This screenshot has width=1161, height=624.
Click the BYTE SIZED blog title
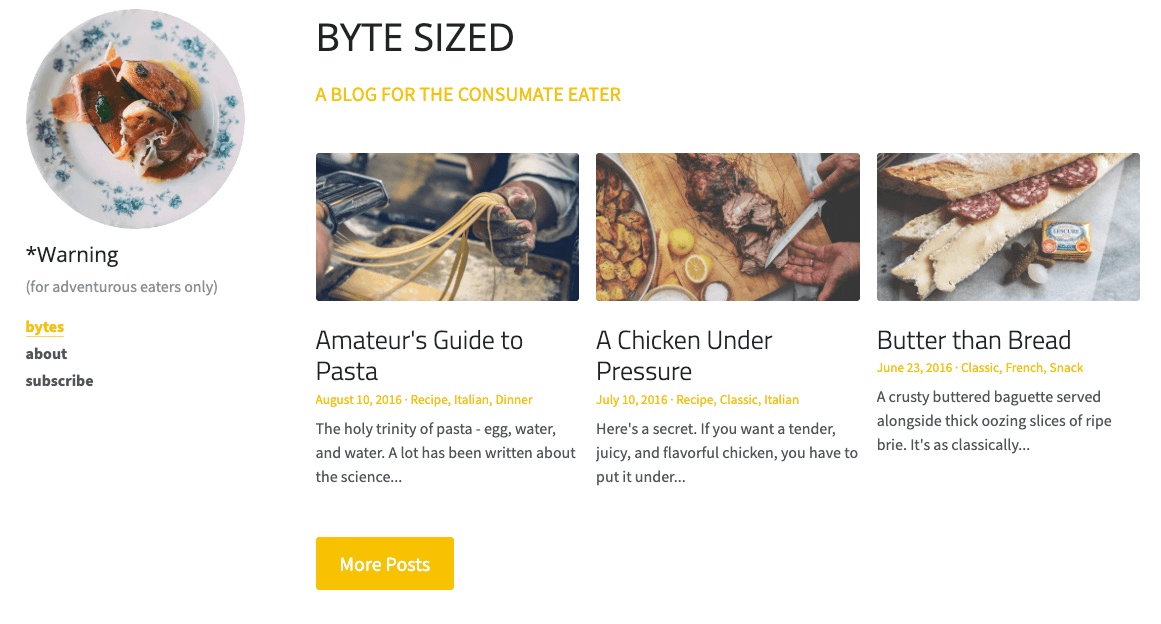415,38
